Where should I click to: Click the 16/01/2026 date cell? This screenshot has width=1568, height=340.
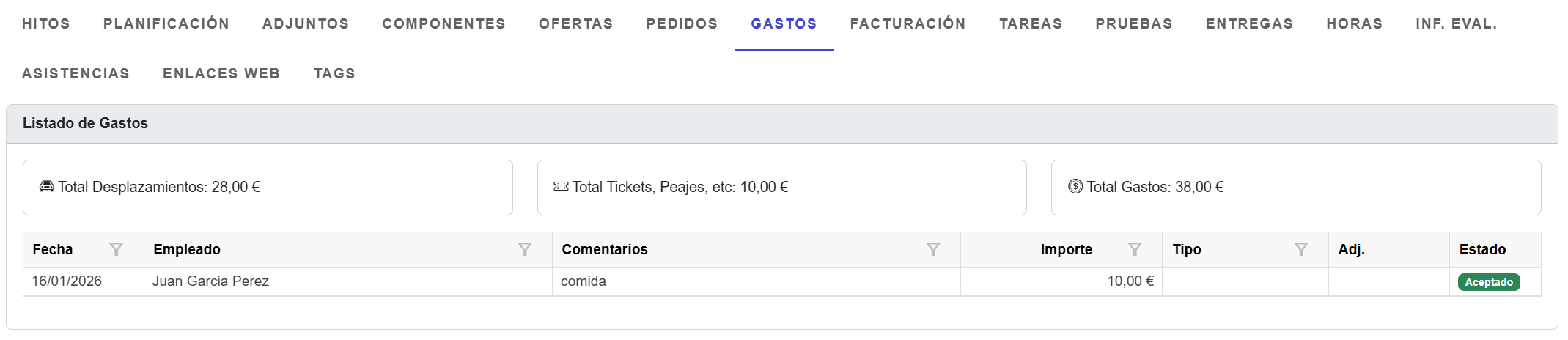pos(67,281)
